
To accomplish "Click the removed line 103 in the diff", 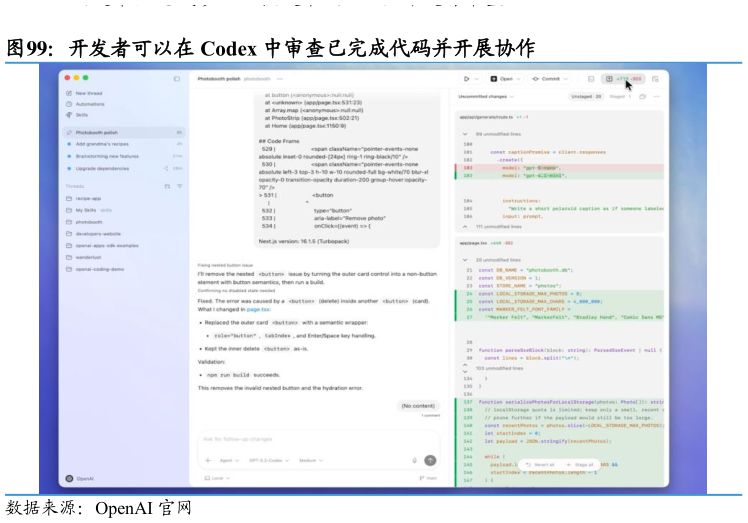I will pyautogui.click(x=560, y=168).
